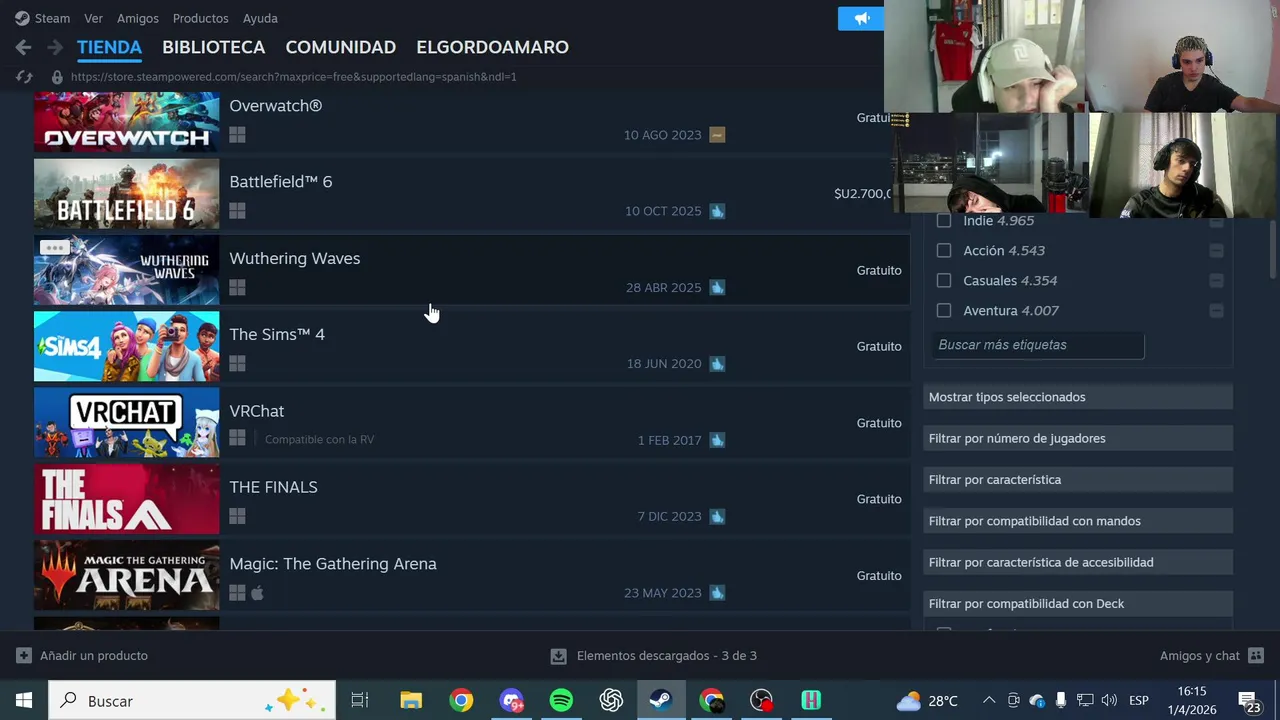Open Magic: The Gathering Arena link
This screenshot has width=1280, height=720.
333,564
